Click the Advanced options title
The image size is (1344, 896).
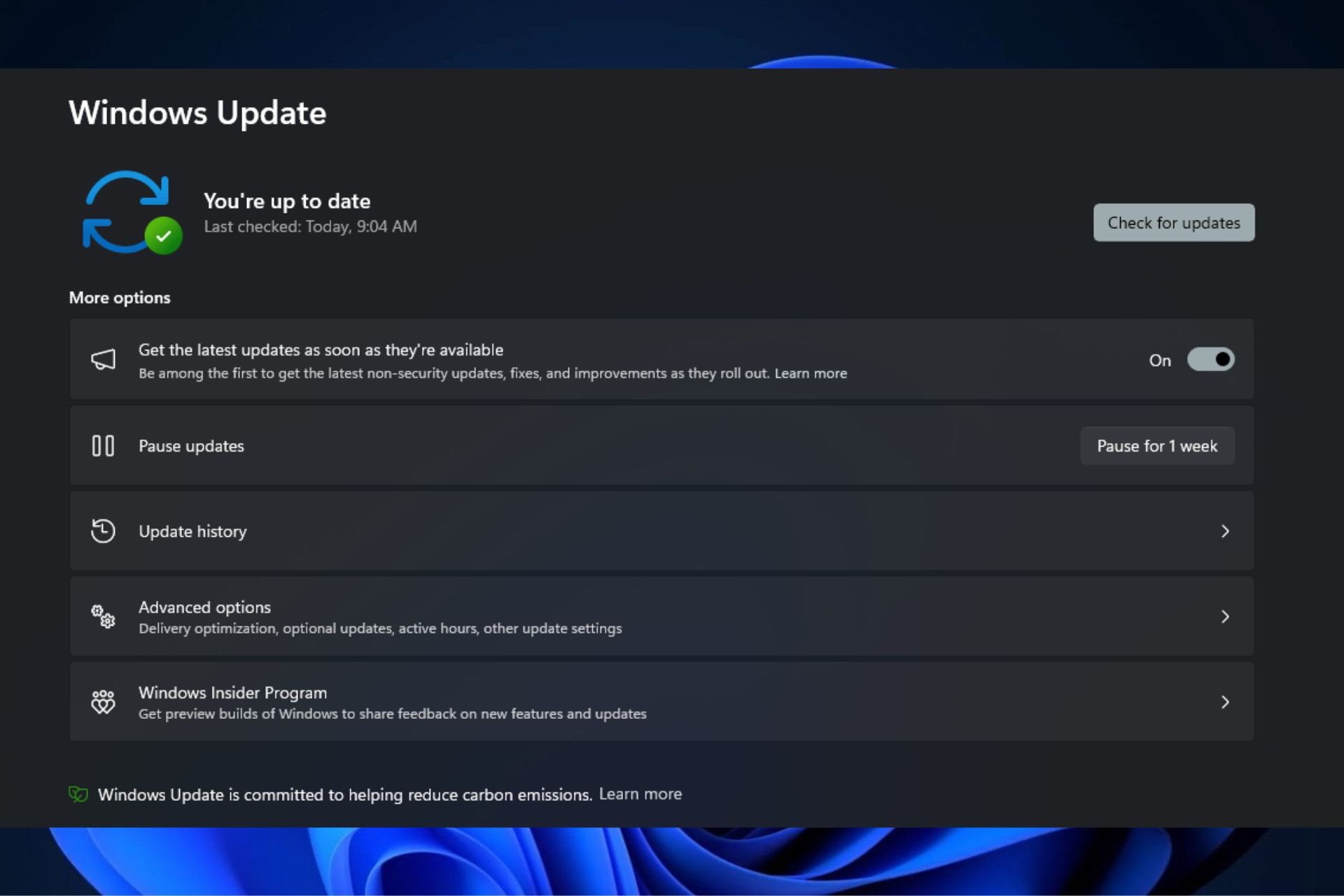click(x=204, y=607)
